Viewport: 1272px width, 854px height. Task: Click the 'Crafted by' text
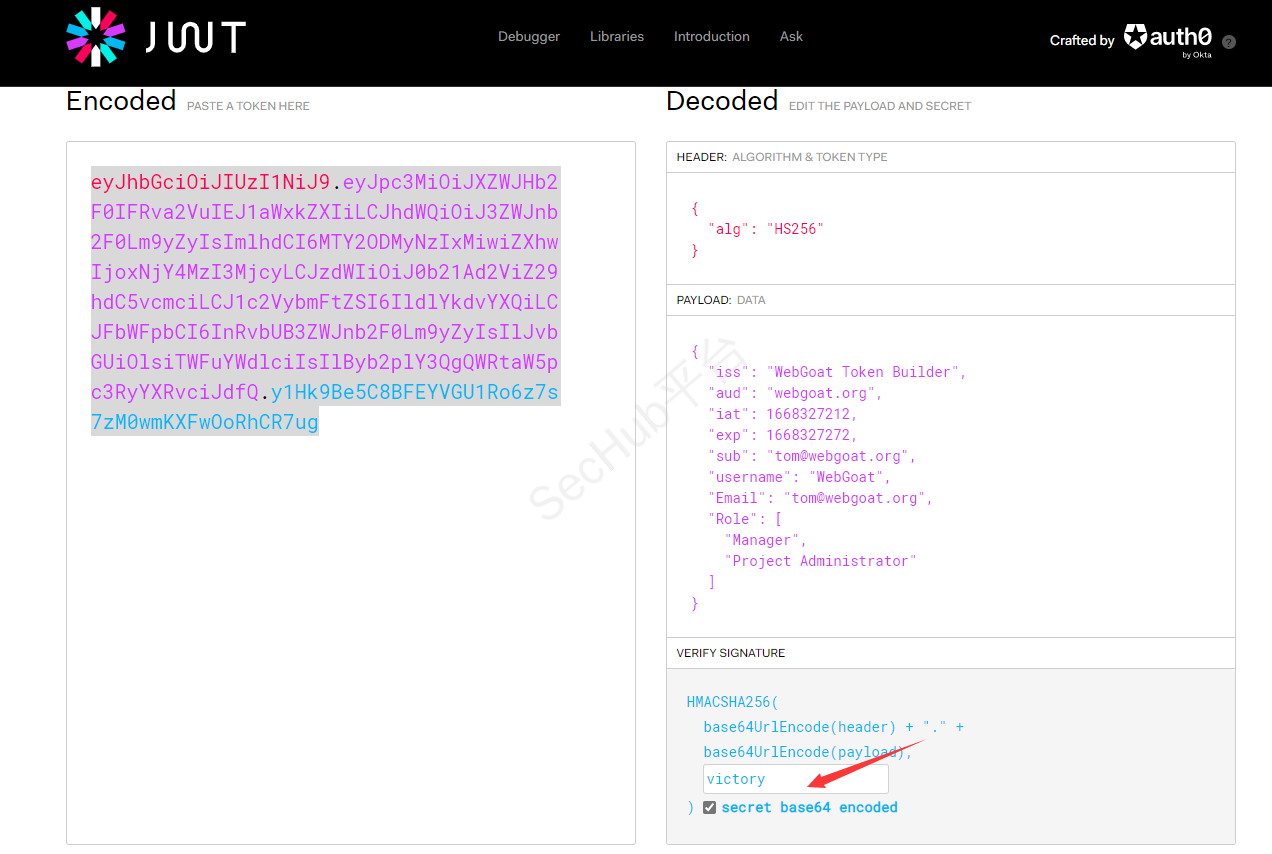pos(1081,41)
